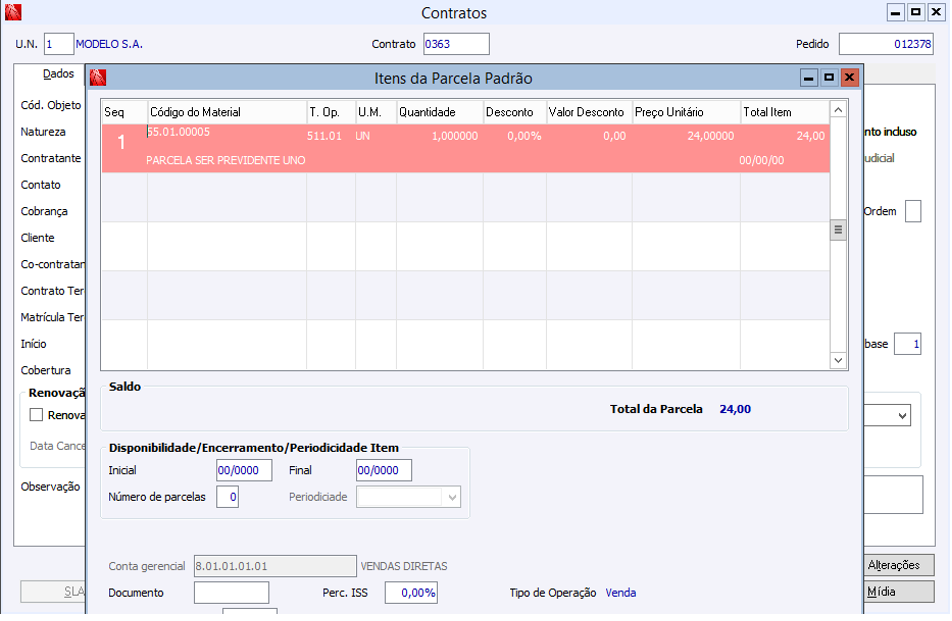
Task: Click the Código do Material column header
Action: (x=227, y=112)
